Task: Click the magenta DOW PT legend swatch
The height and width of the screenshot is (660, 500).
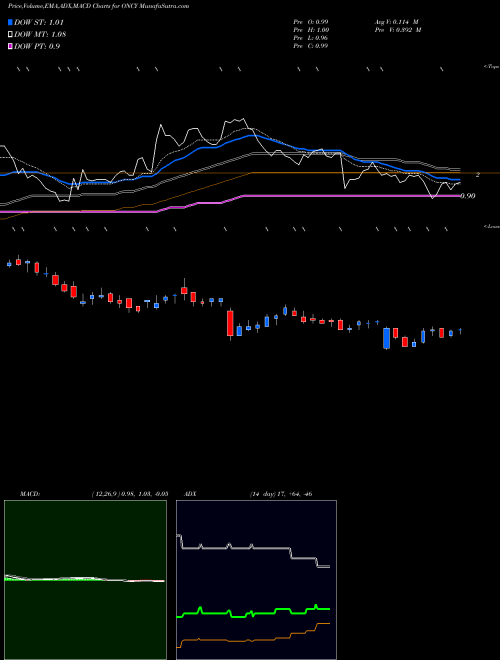Action: [10, 46]
